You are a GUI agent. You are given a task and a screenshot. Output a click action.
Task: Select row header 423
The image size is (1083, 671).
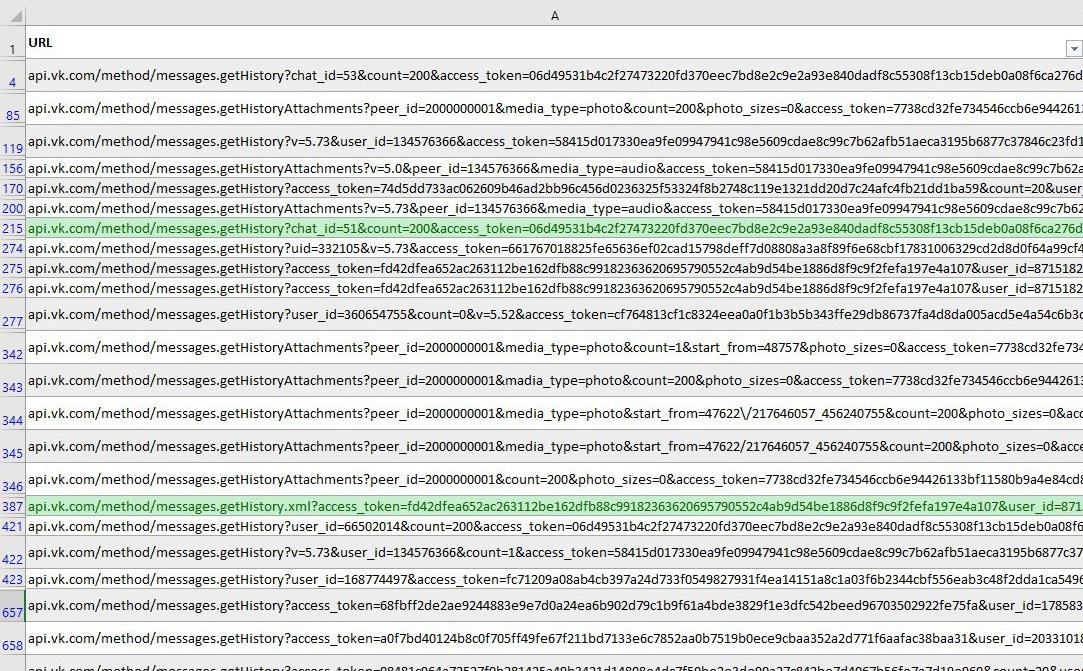(12, 579)
